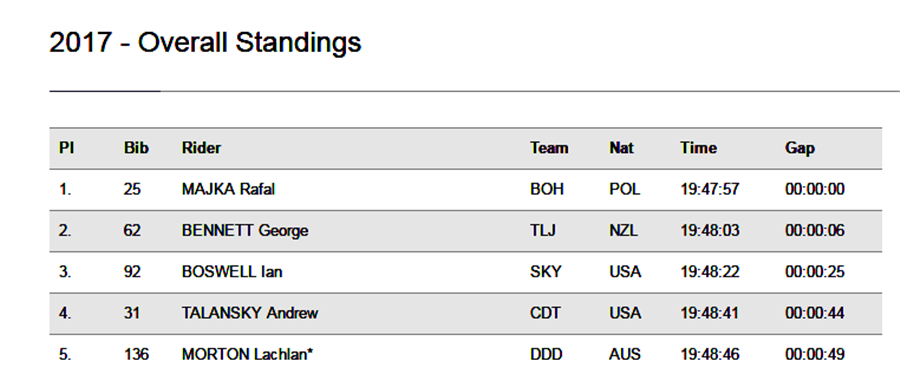
Task: Click the Time column header
Action: click(x=699, y=148)
